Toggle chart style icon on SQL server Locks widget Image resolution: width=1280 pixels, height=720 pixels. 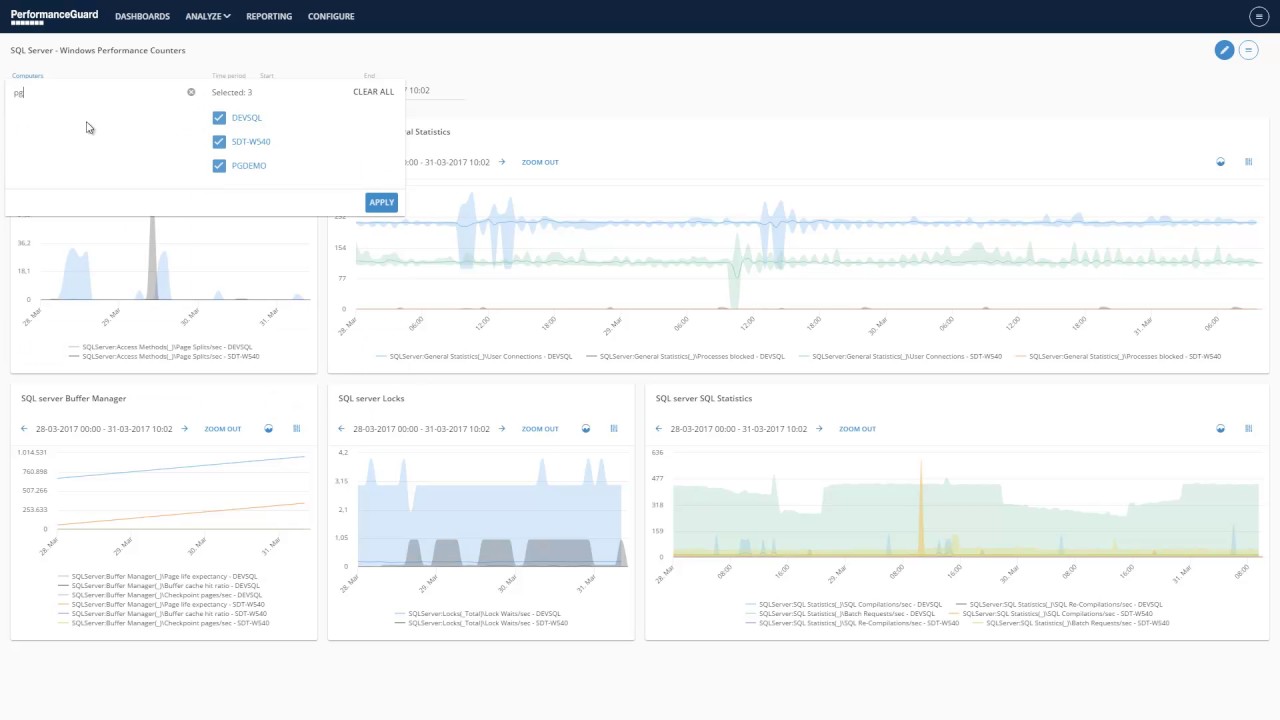[586, 429]
